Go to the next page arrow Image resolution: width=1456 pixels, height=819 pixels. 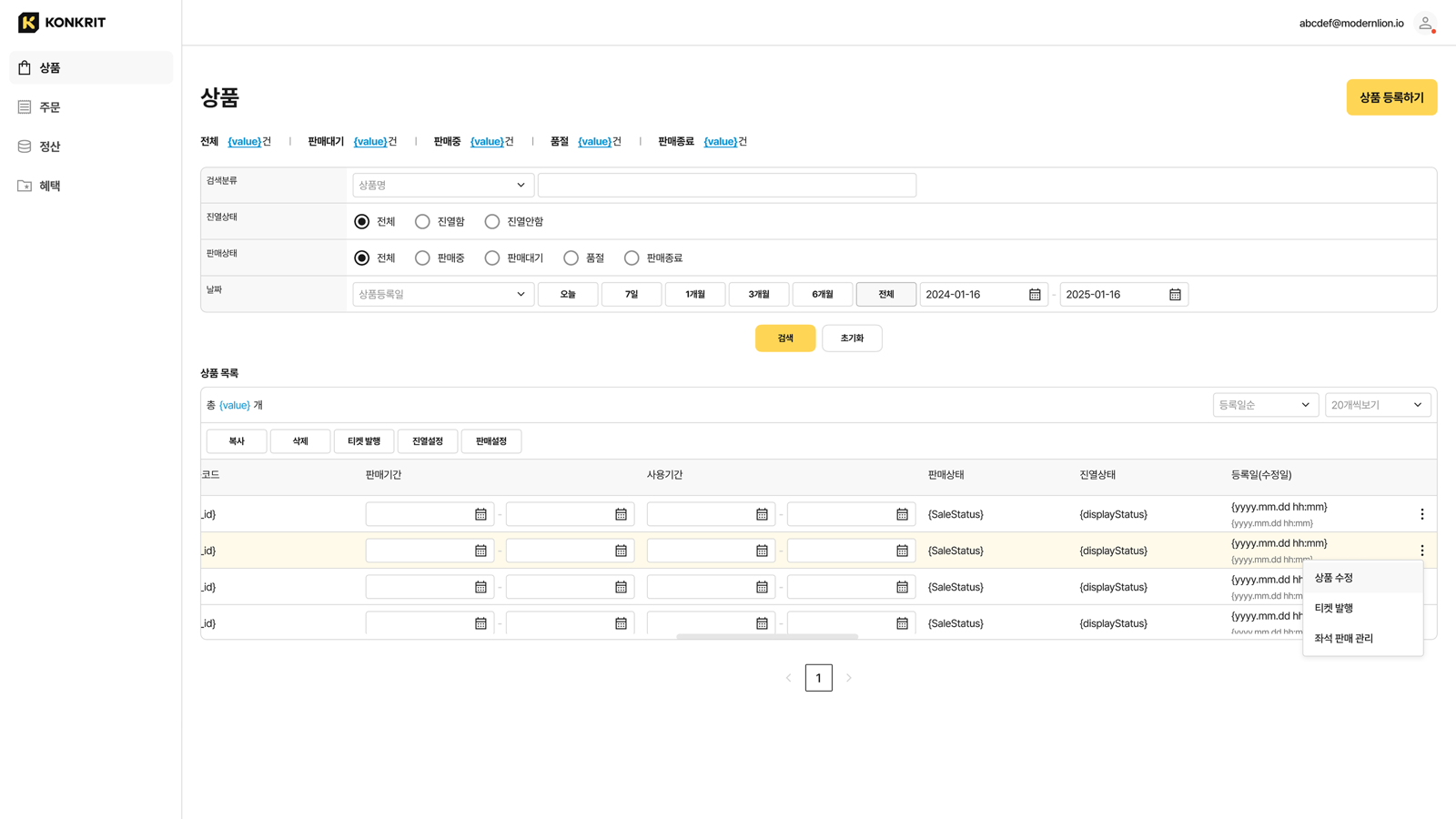pos(849,678)
